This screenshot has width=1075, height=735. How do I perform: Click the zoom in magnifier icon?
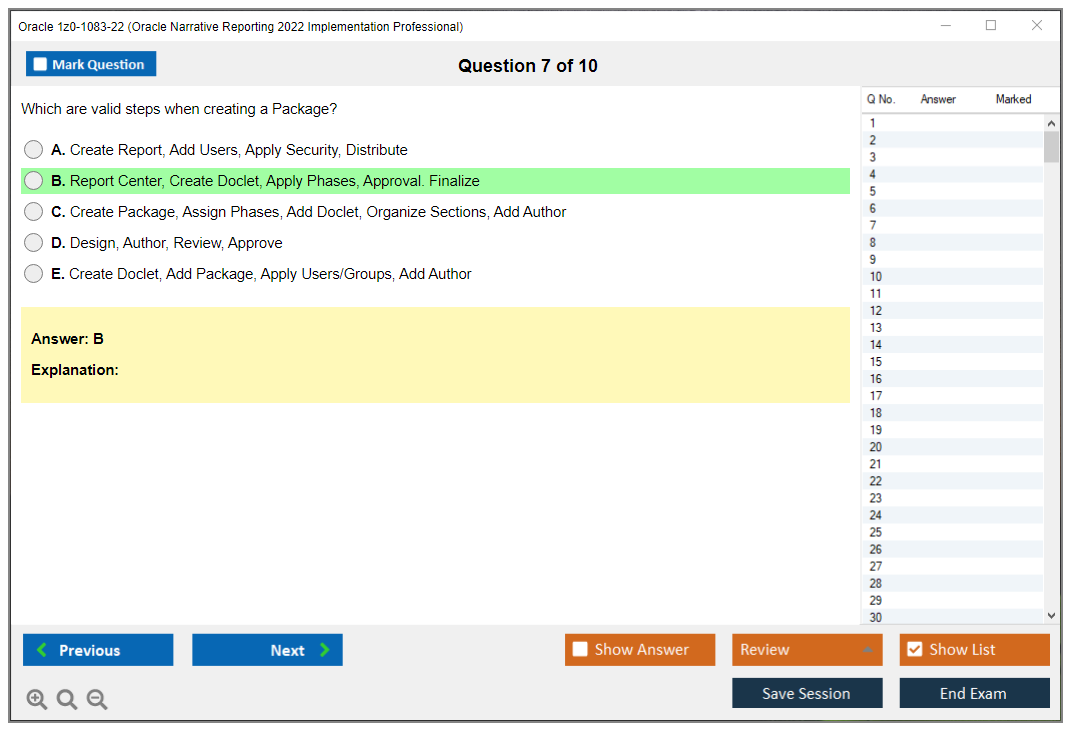coord(37,700)
